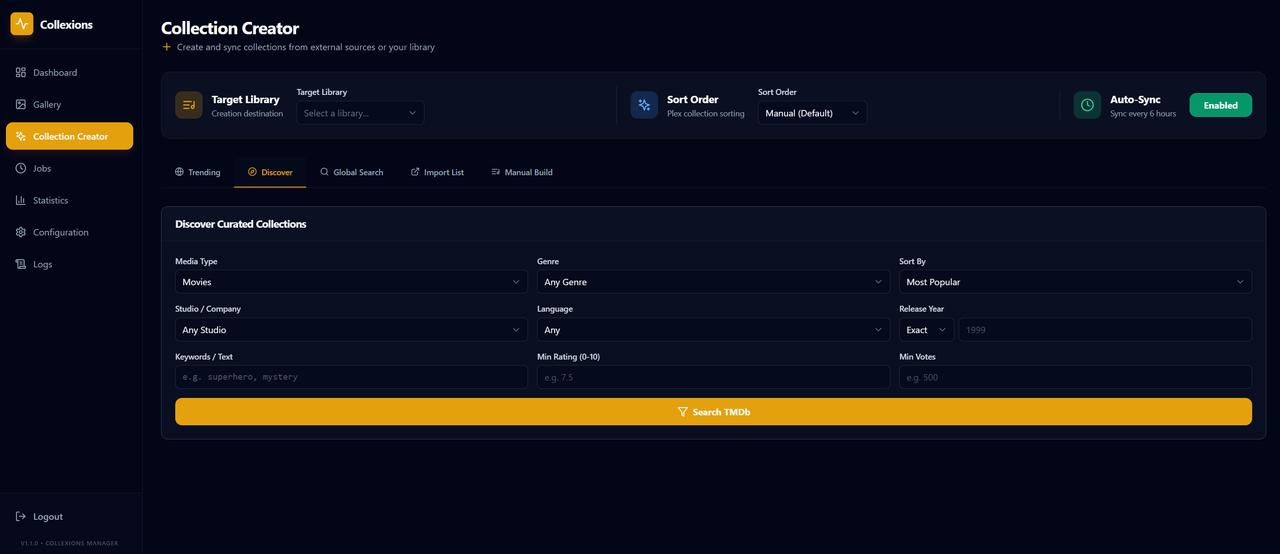The image size is (1280, 554).
Task: Select Collection Creator in the sidebar
Action: pos(70,136)
